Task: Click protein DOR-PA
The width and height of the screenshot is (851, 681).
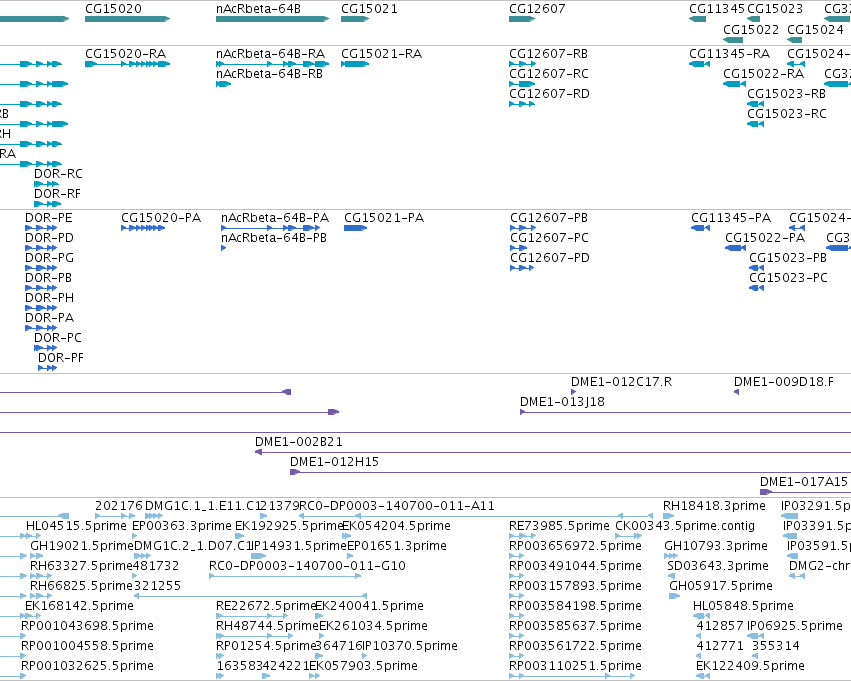Action: click(49, 318)
